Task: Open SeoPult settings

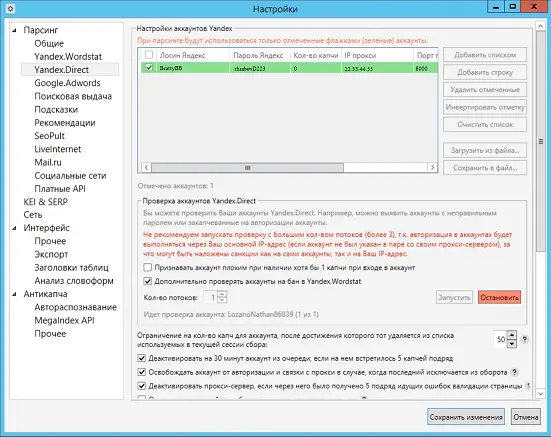Action: coord(49,136)
